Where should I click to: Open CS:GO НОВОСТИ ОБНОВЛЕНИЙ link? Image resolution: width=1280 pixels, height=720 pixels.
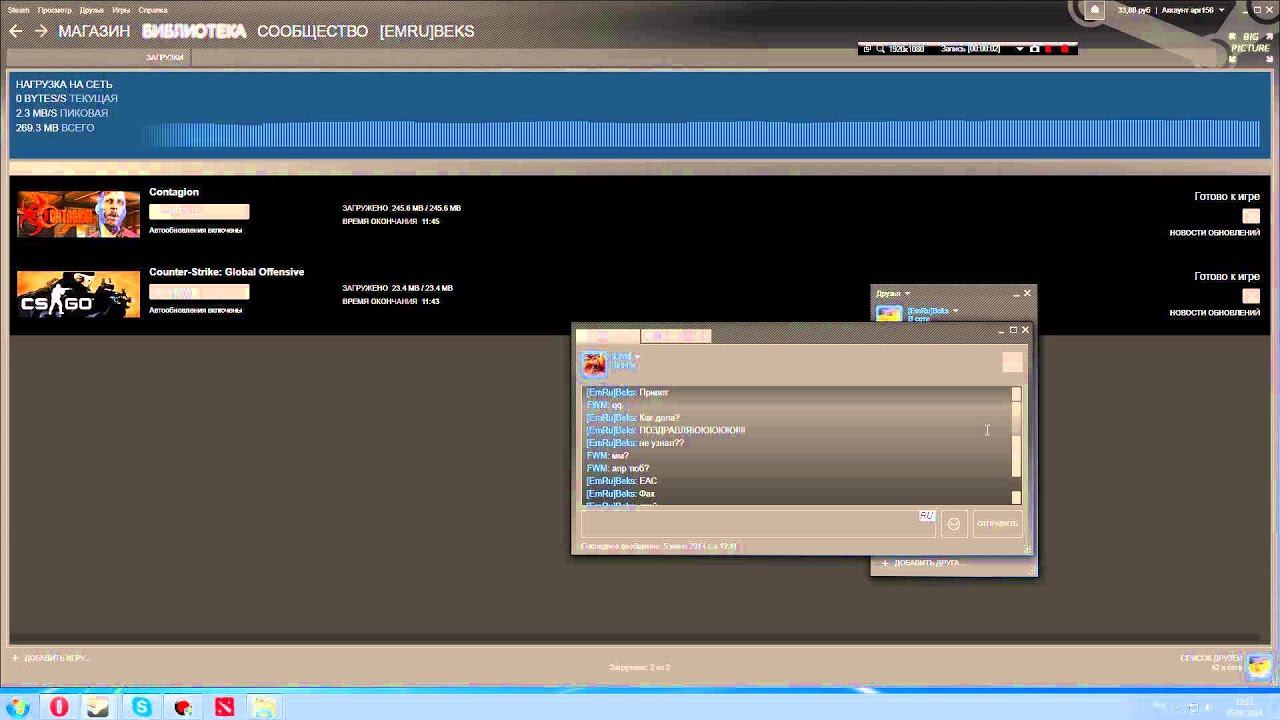point(1214,313)
